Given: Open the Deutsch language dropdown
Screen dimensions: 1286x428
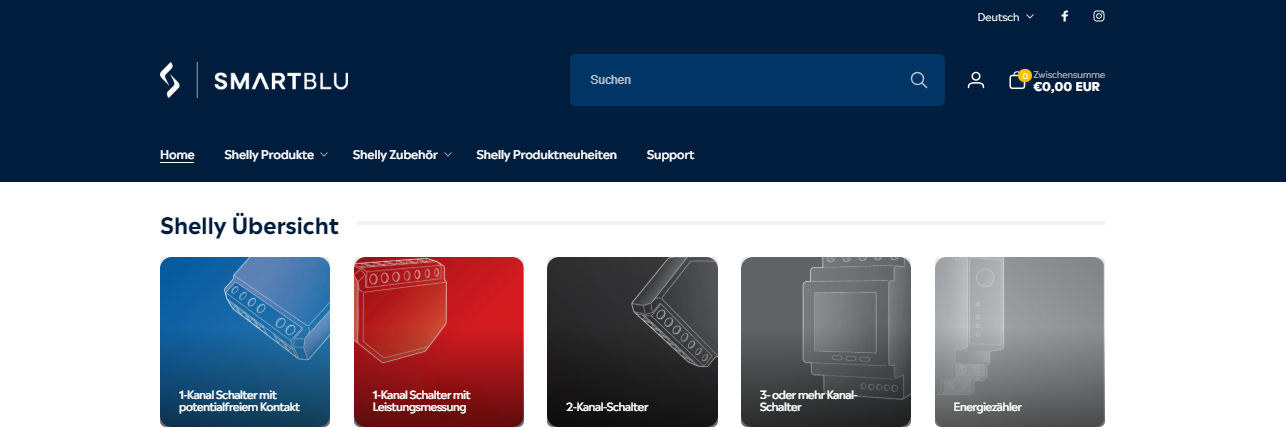Looking at the screenshot, I should [1005, 17].
